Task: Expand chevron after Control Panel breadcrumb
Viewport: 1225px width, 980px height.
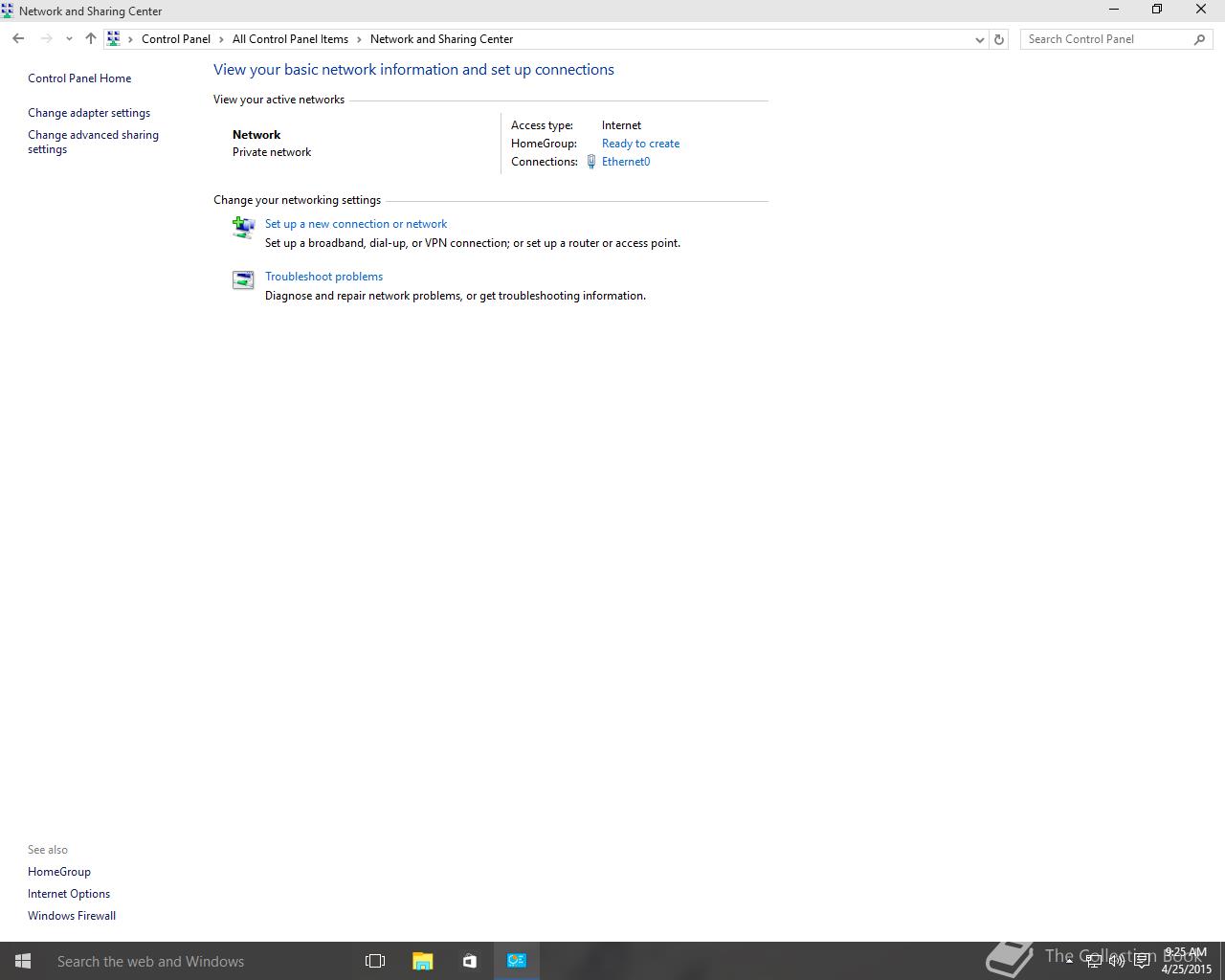Action: [x=221, y=39]
